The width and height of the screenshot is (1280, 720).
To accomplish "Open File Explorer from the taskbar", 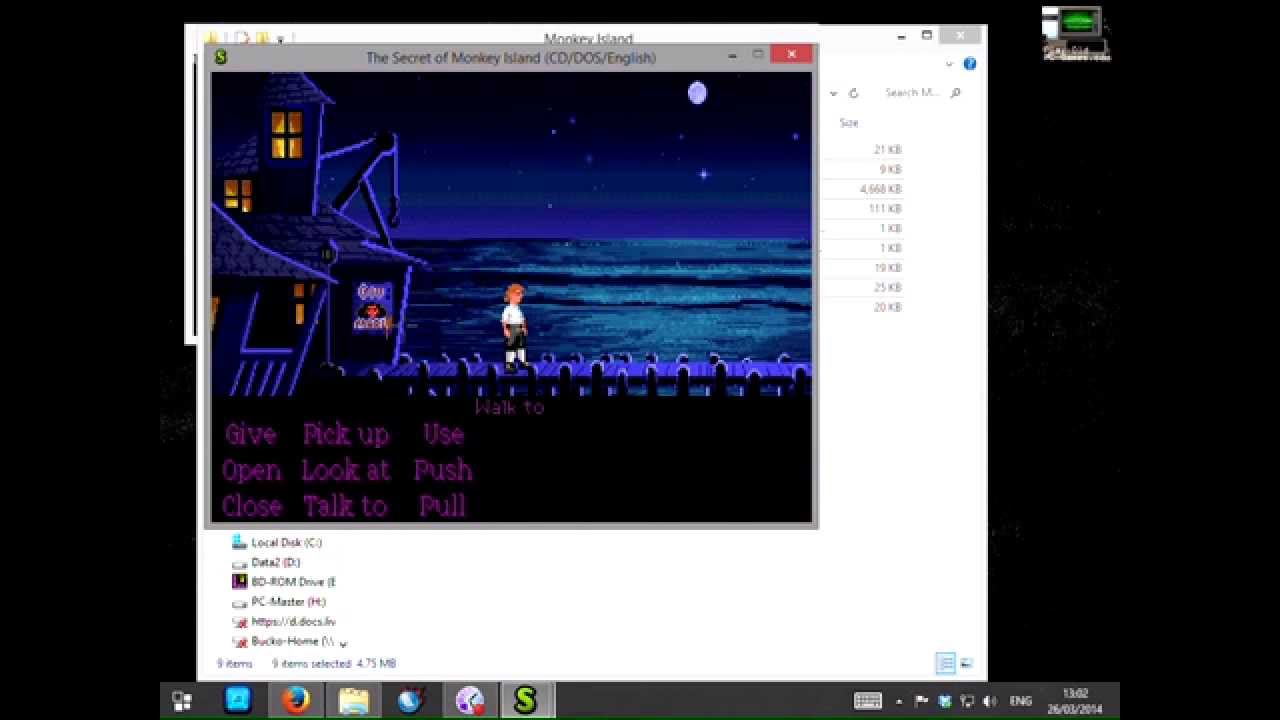I will coord(353,701).
